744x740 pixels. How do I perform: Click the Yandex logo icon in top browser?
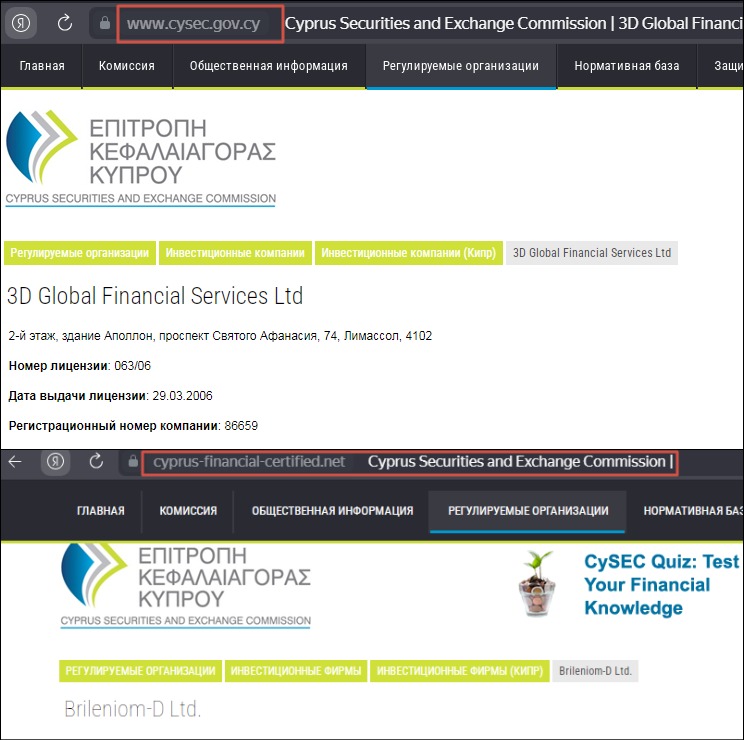[21, 23]
